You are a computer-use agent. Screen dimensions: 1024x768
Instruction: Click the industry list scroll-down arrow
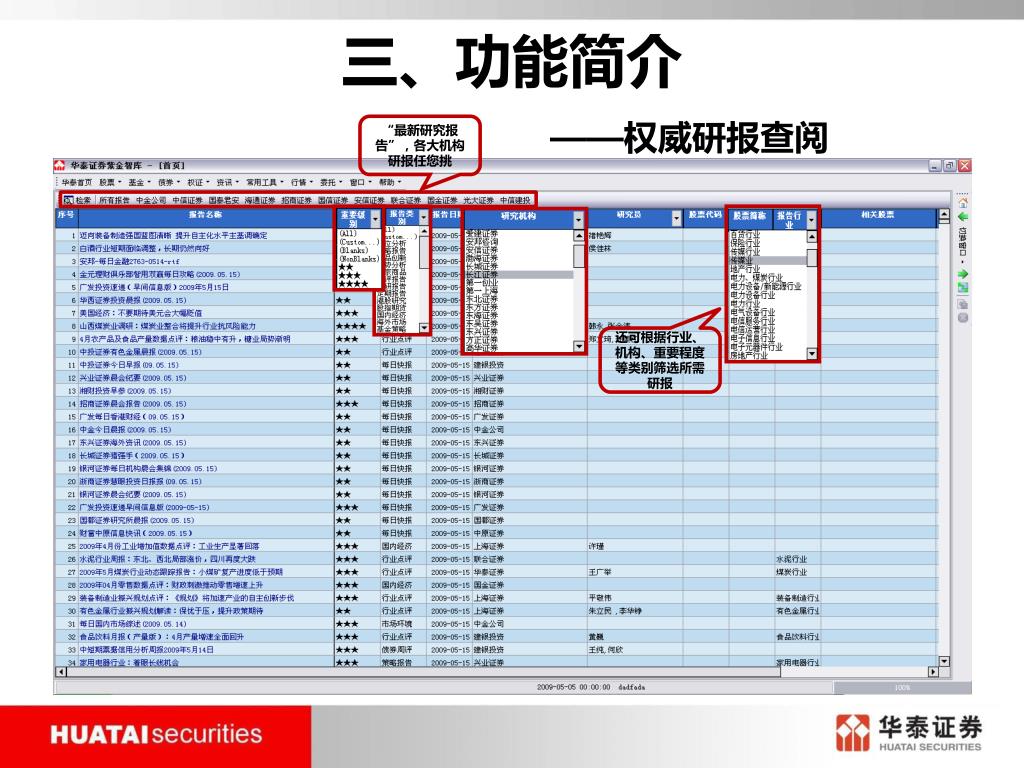pos(812,354)
